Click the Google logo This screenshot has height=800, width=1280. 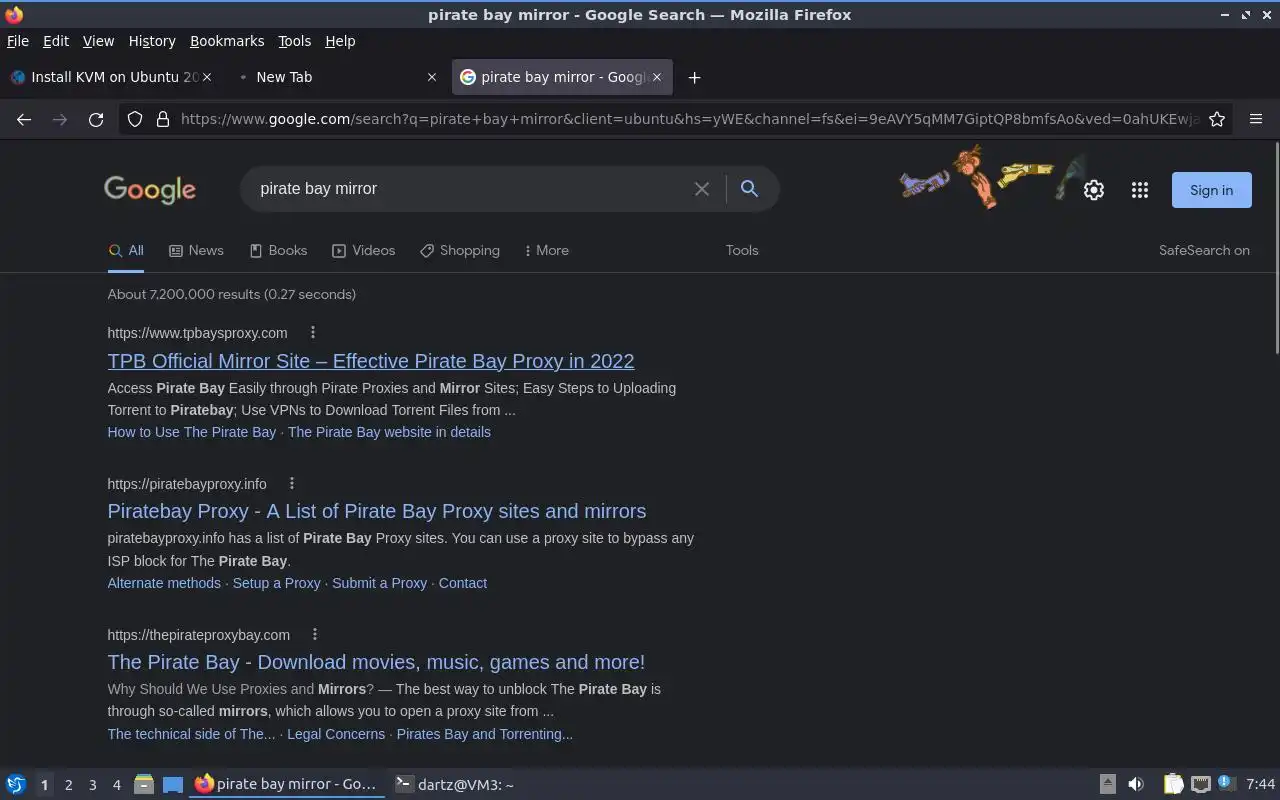click(x=150, y=190)
